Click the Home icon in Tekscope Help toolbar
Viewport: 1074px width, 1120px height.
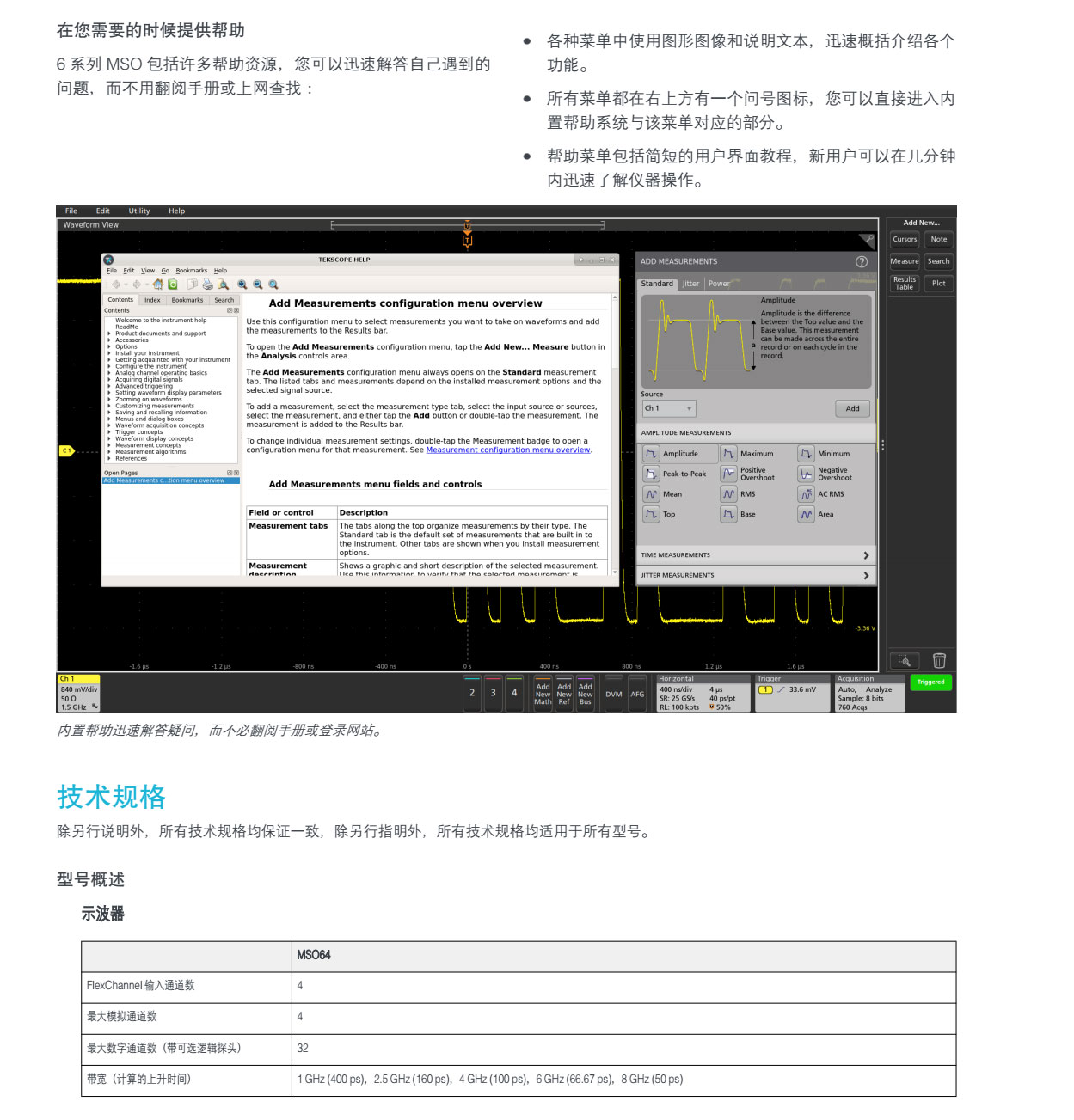pos(158,285)
